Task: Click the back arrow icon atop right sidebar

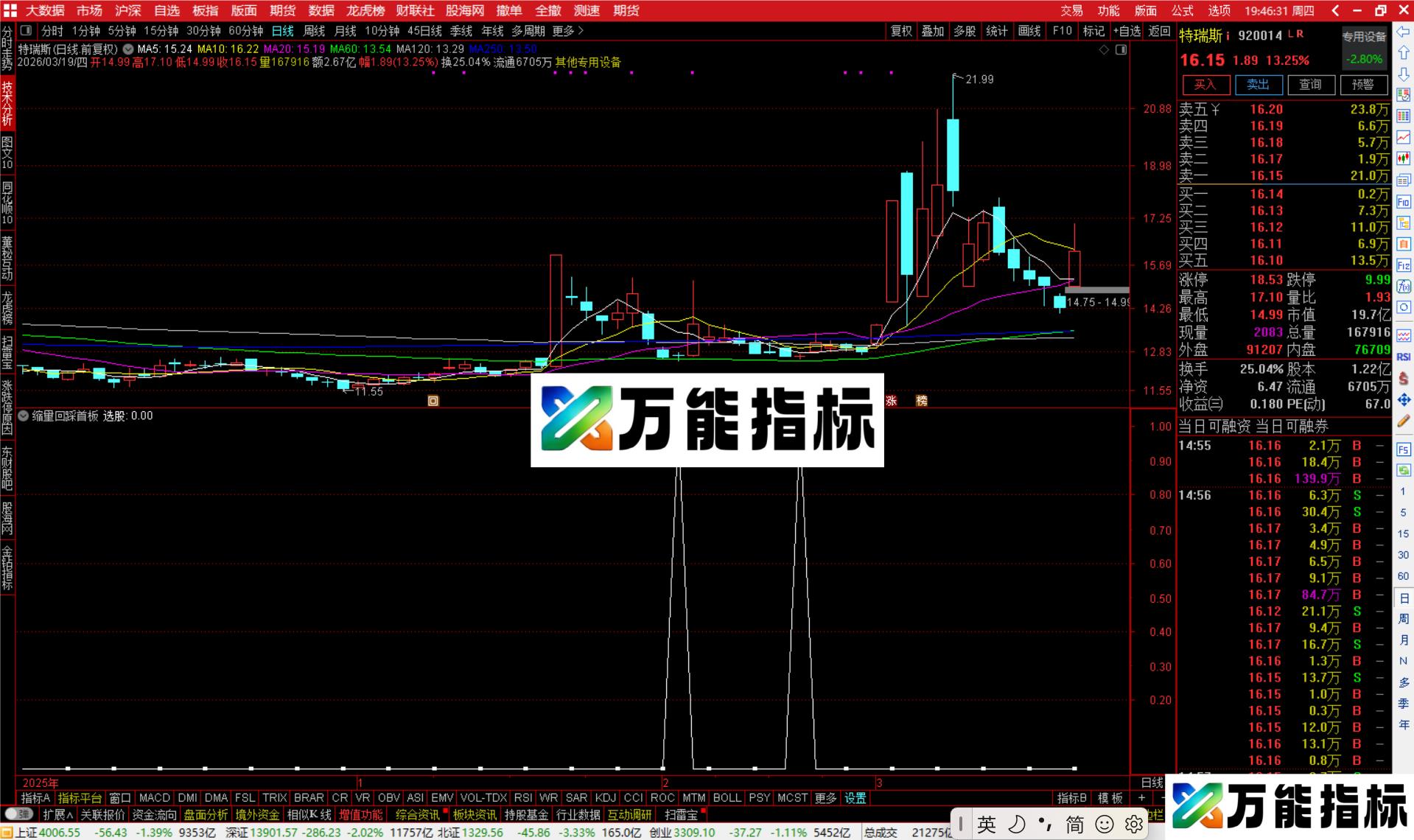Action: (x=1403, y=31)
